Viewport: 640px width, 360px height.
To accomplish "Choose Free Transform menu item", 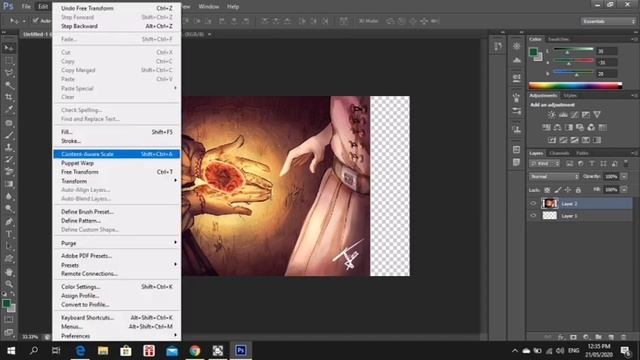I will (x=117, y=172).
